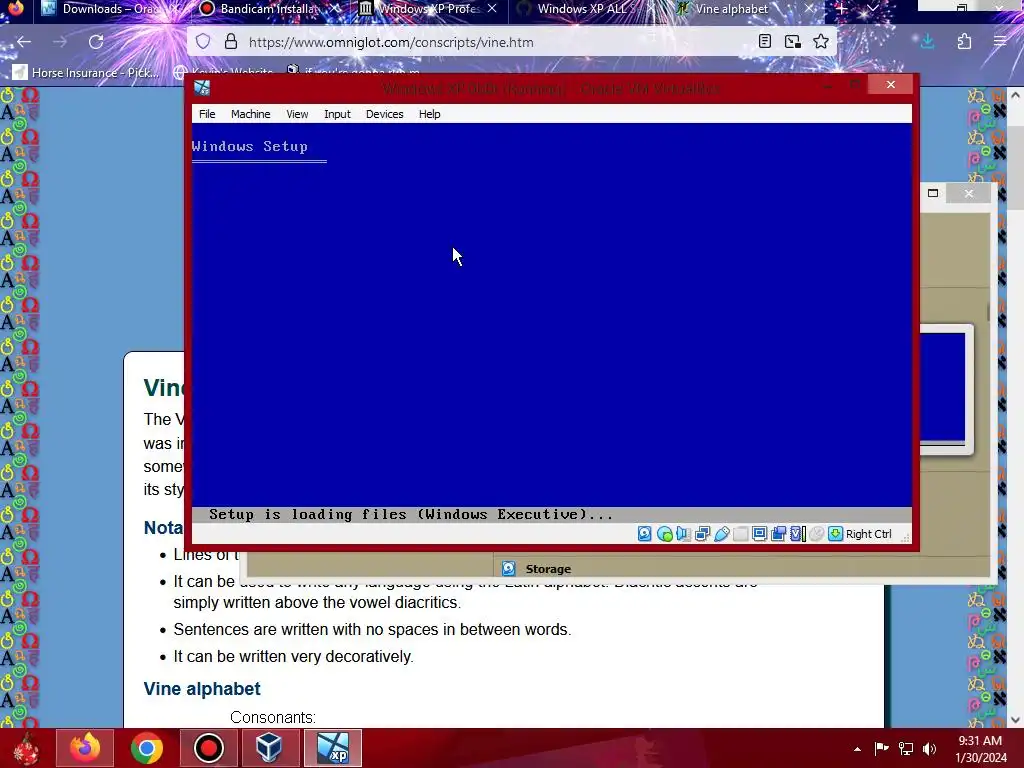Open the Devices menu
Viewport: 1024px width, 768px height.
point(385,114)
